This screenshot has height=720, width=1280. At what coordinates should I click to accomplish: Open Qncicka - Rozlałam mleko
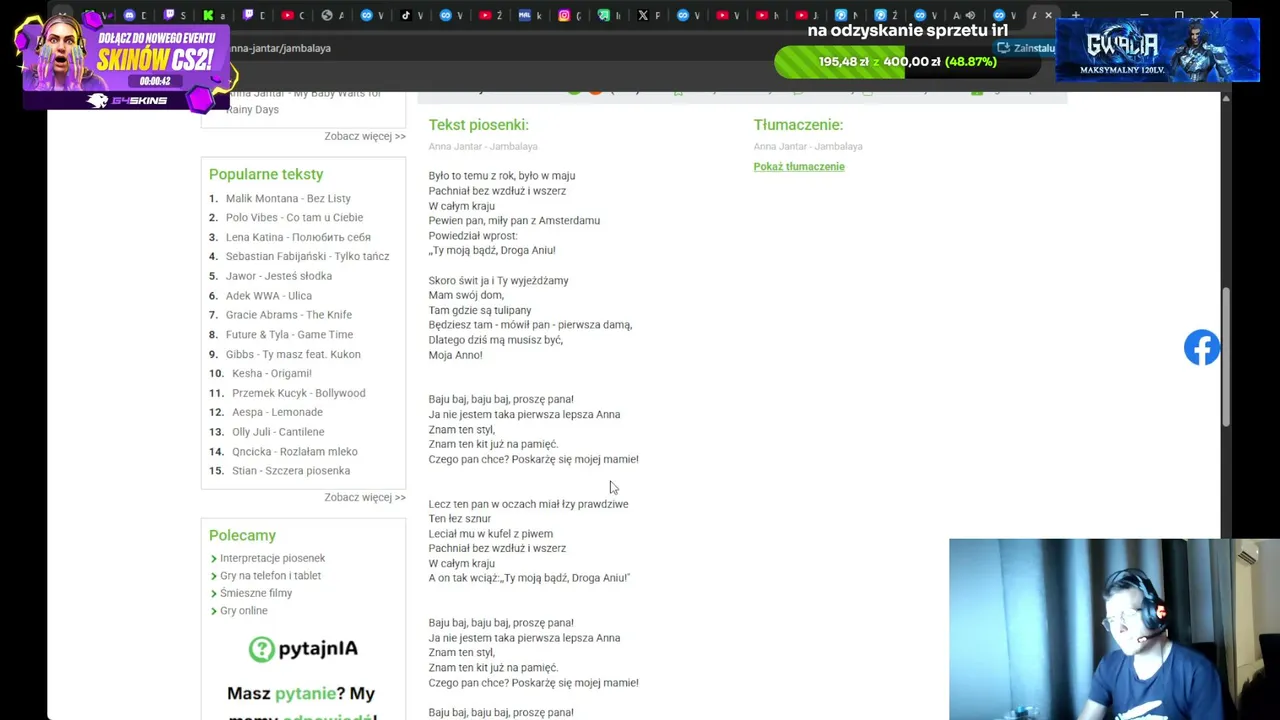click(x=295, y=452)
